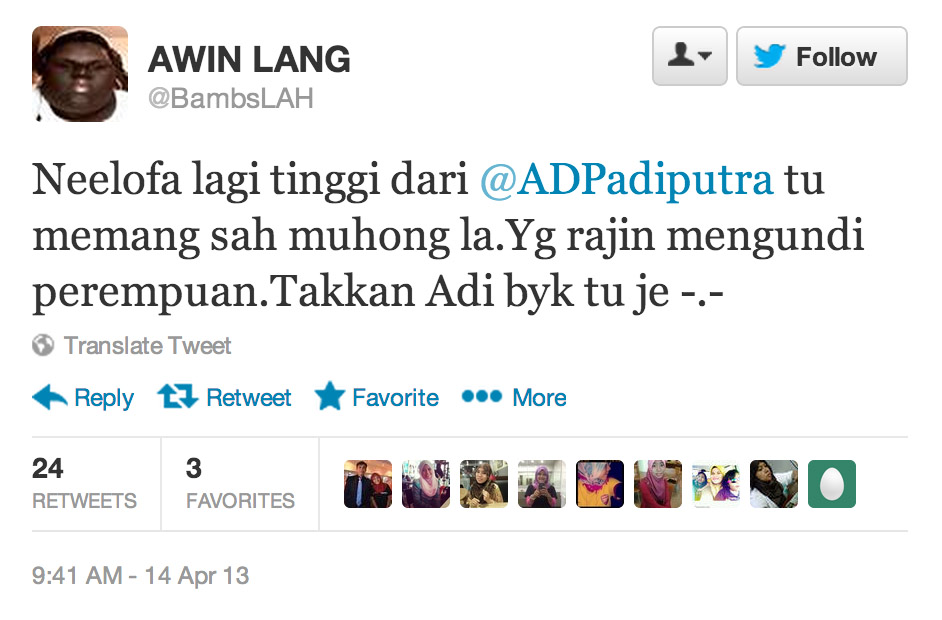Open AWIN LANG's profile picture

(80, 74)
